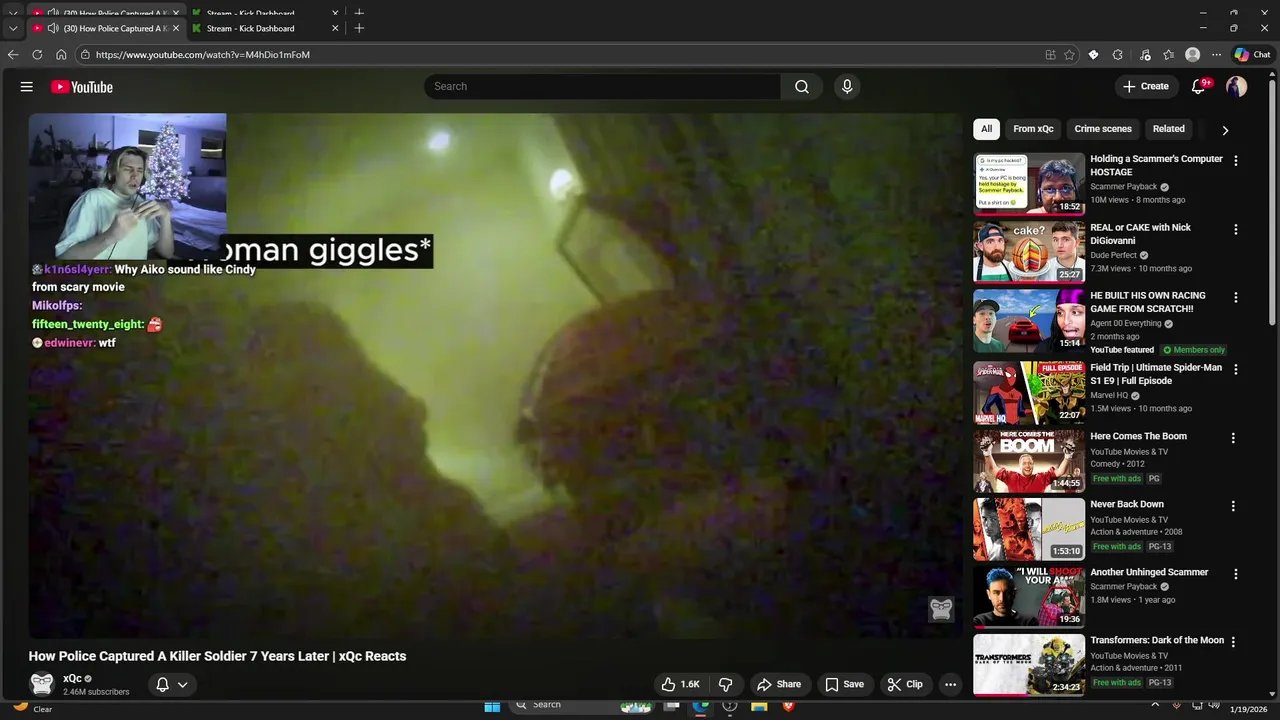
Task: Open the tab search dropdown arrow
Action: click(x=13, y=29)
